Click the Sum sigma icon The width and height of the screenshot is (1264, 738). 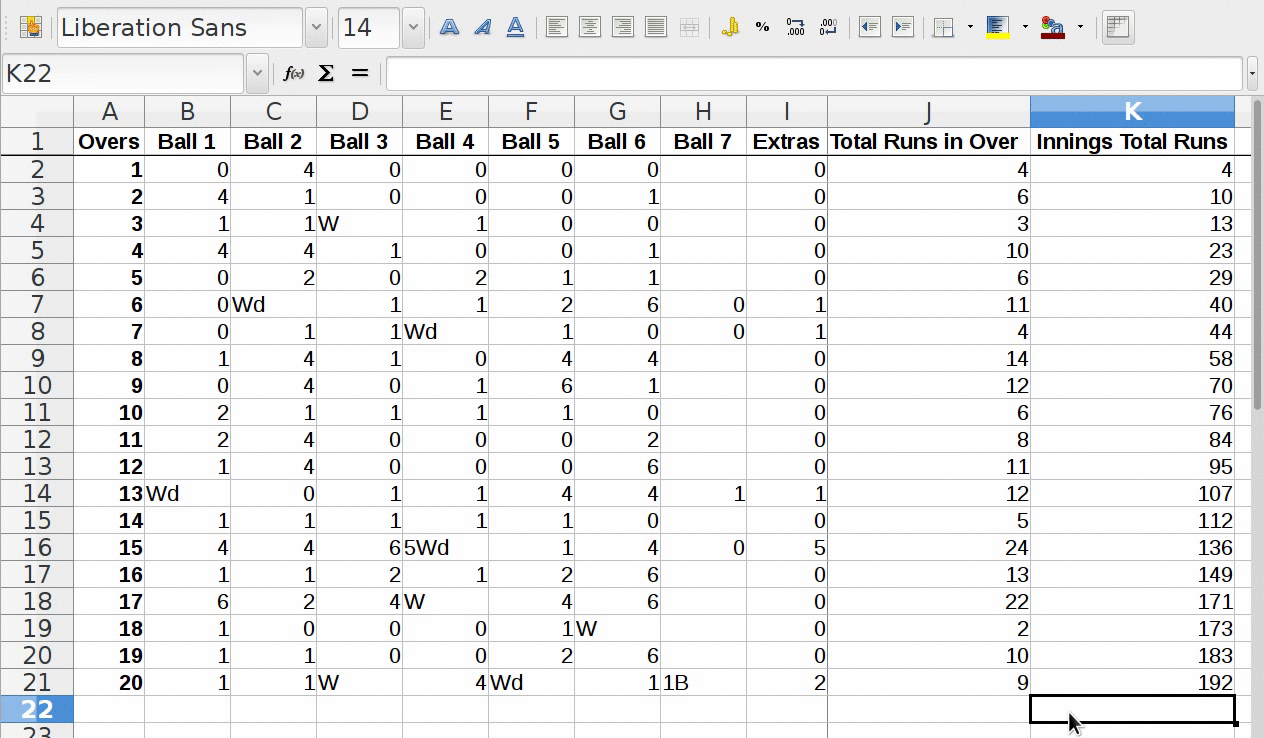tap(326, 73)
